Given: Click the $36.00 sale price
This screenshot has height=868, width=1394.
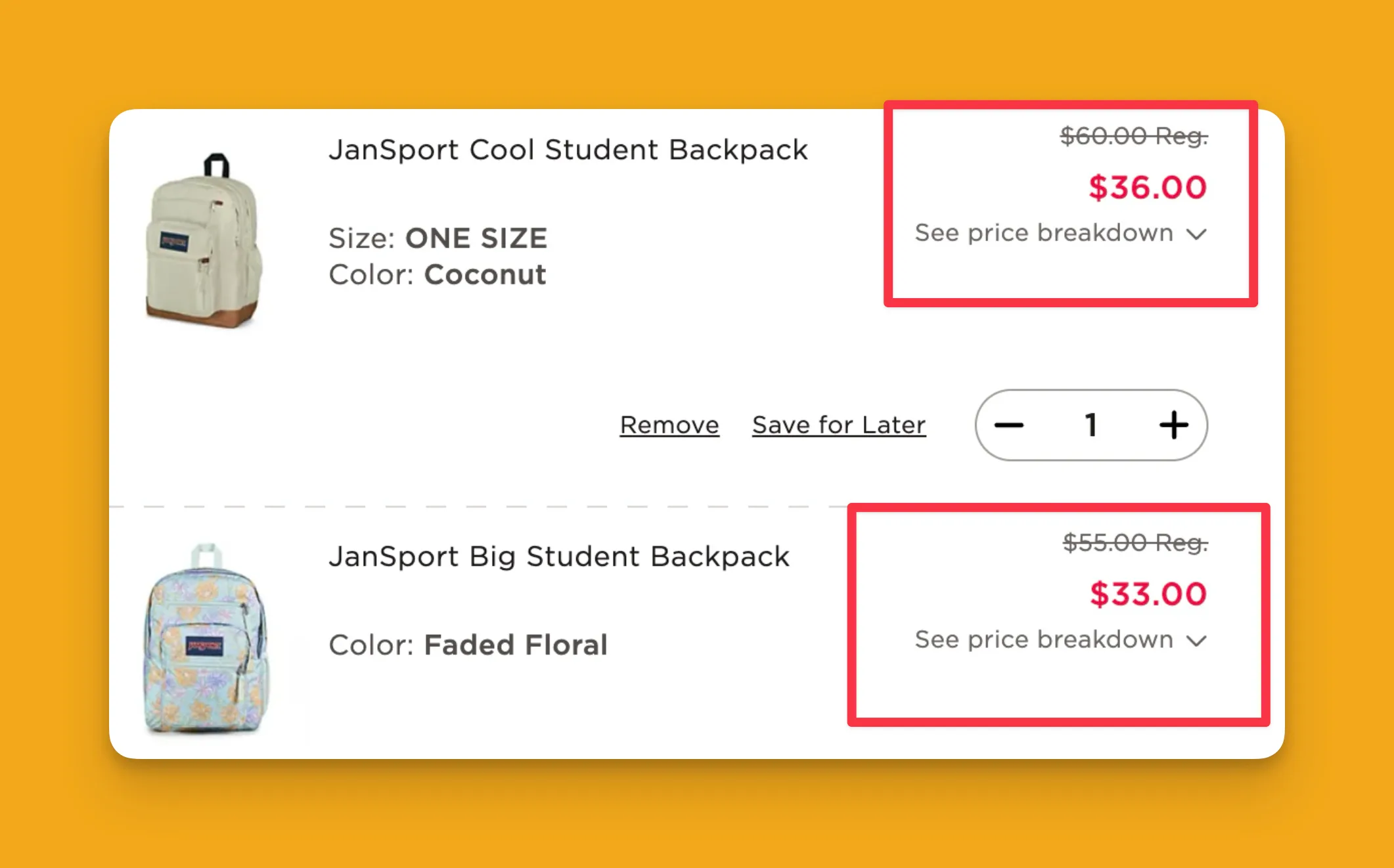Looking at the screenshot, I should [x=1148, y=188].
